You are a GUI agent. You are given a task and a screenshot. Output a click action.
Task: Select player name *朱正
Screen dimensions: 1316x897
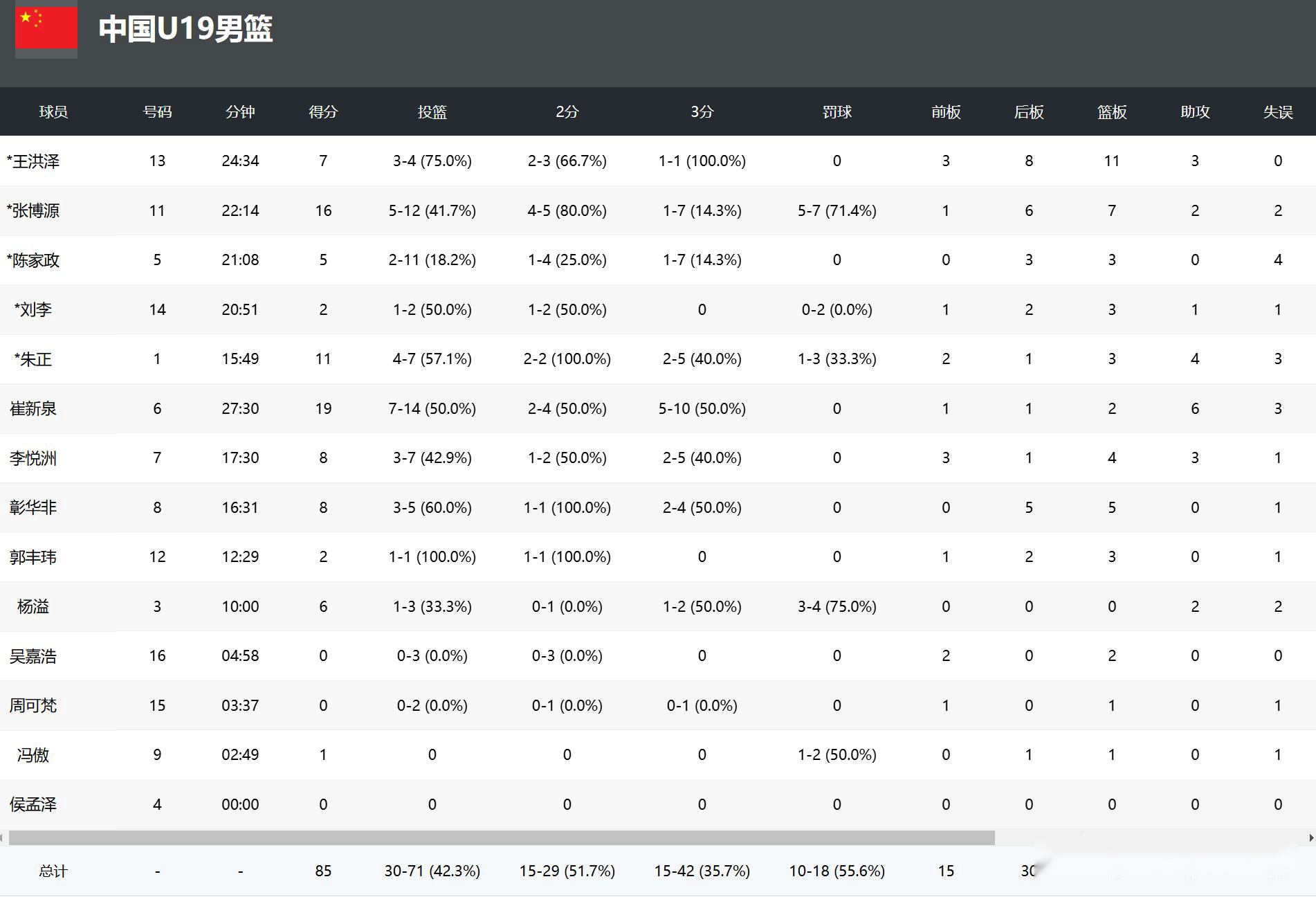pos(33,359)
